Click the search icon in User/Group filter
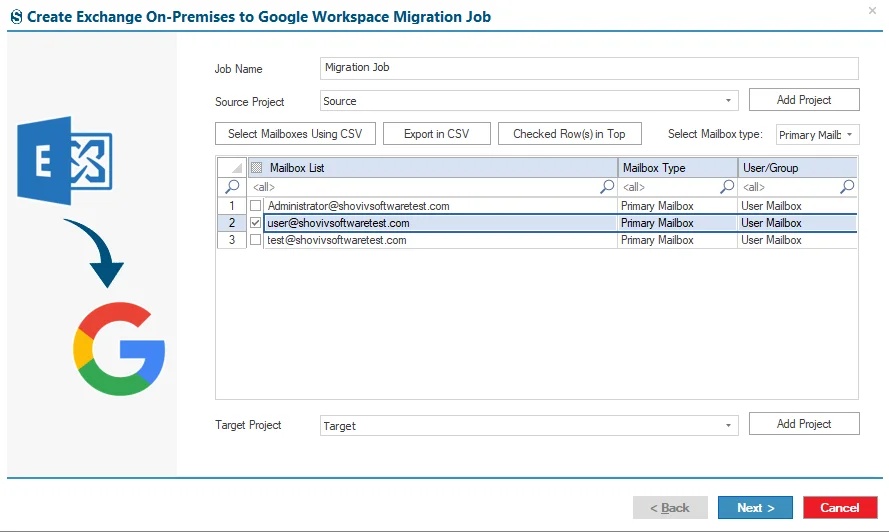This screenshot has height=532, width=889. pyautogui.click(x=847, y=186)
